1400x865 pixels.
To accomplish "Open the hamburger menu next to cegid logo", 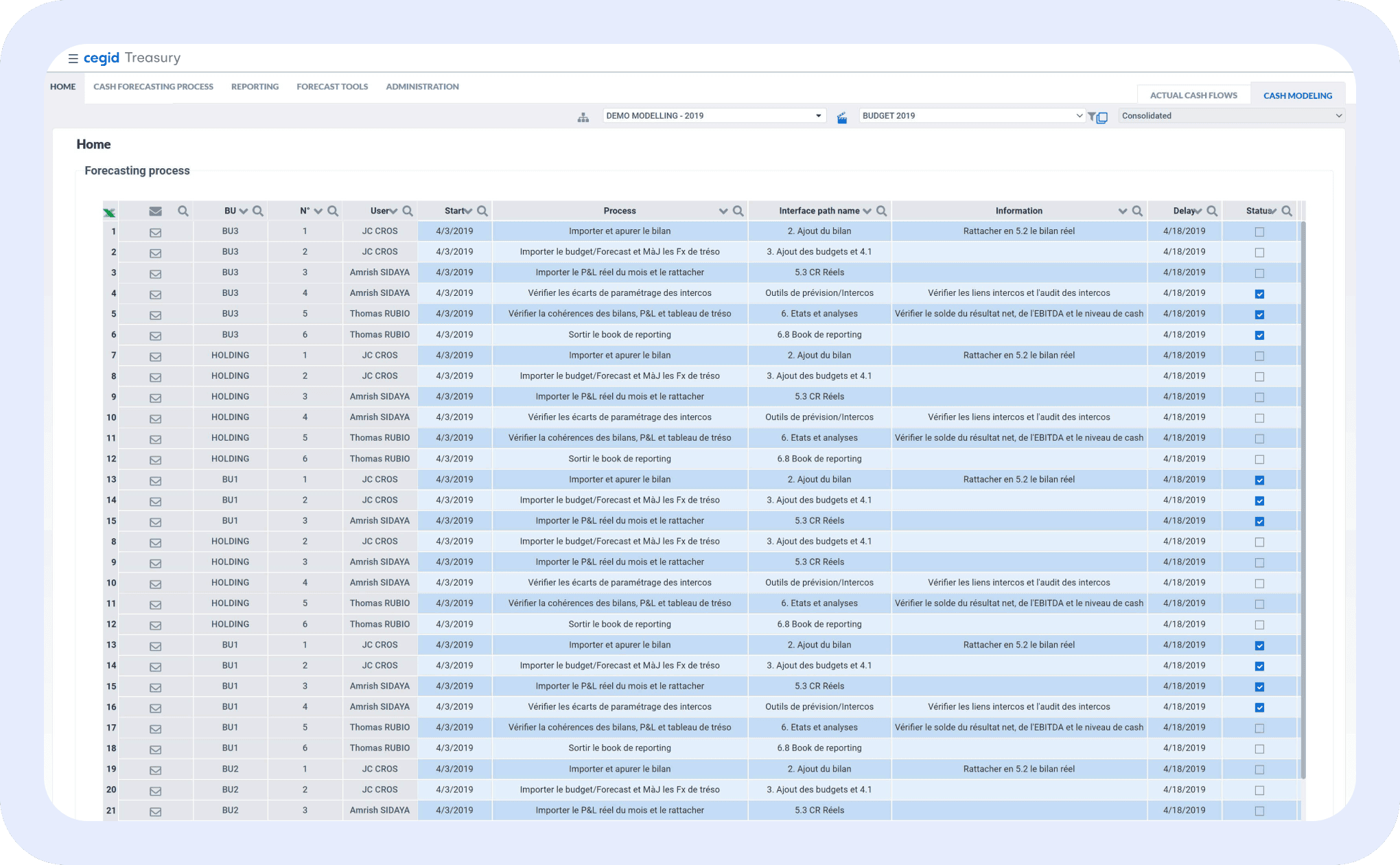I will 73,58.
